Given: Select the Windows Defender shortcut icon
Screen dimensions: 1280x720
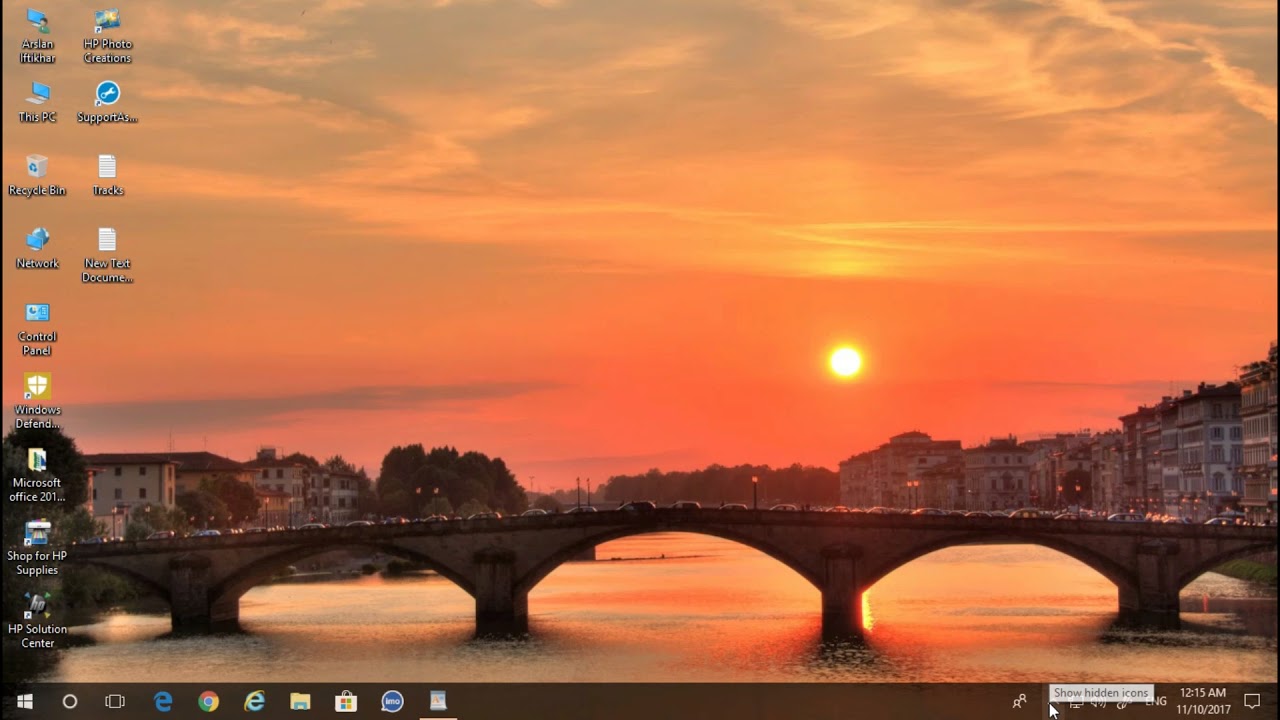Looking at the screenshot, I should pos(37,401).
